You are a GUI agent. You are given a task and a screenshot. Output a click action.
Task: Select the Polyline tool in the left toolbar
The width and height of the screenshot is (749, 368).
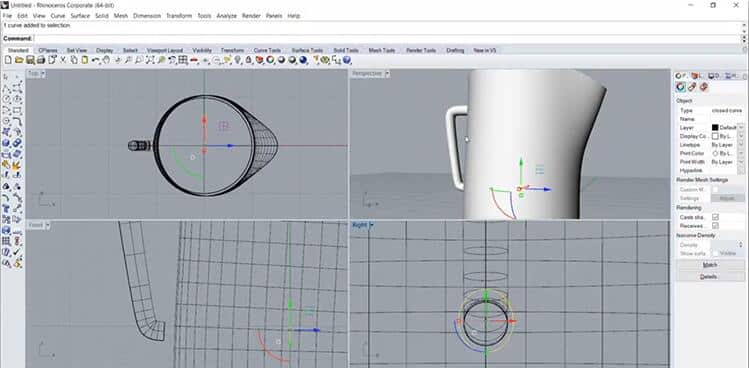7,88
